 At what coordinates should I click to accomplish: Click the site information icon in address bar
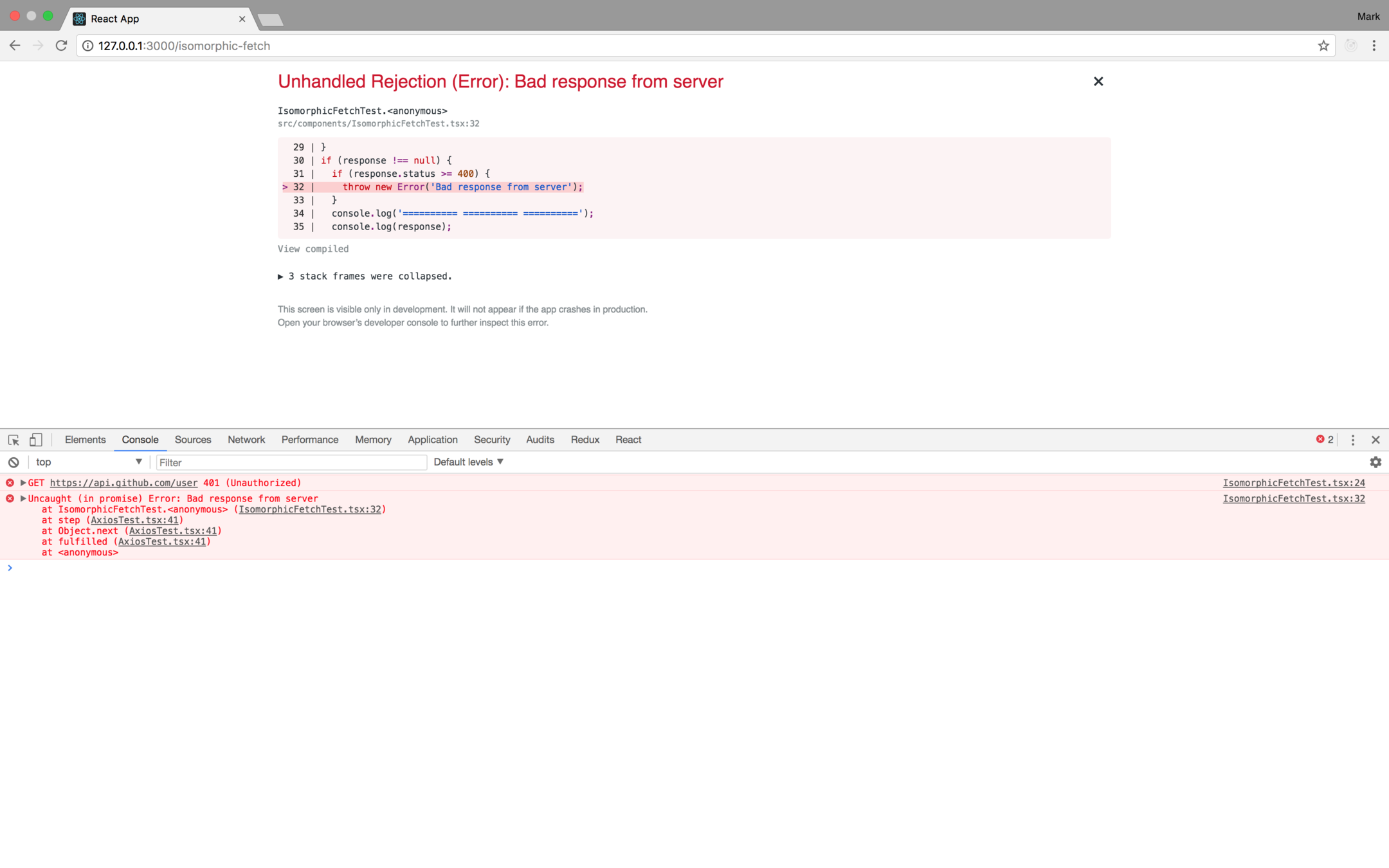88,46
